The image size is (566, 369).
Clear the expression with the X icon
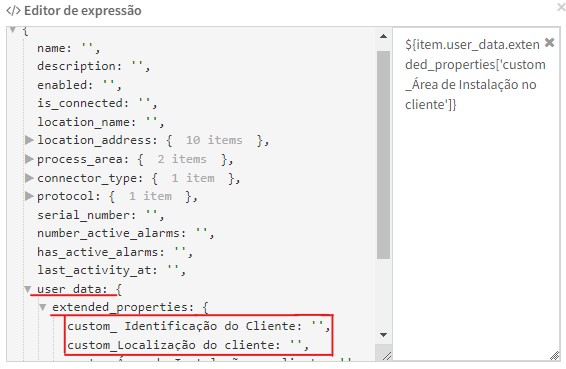click(x=549, y=43)
